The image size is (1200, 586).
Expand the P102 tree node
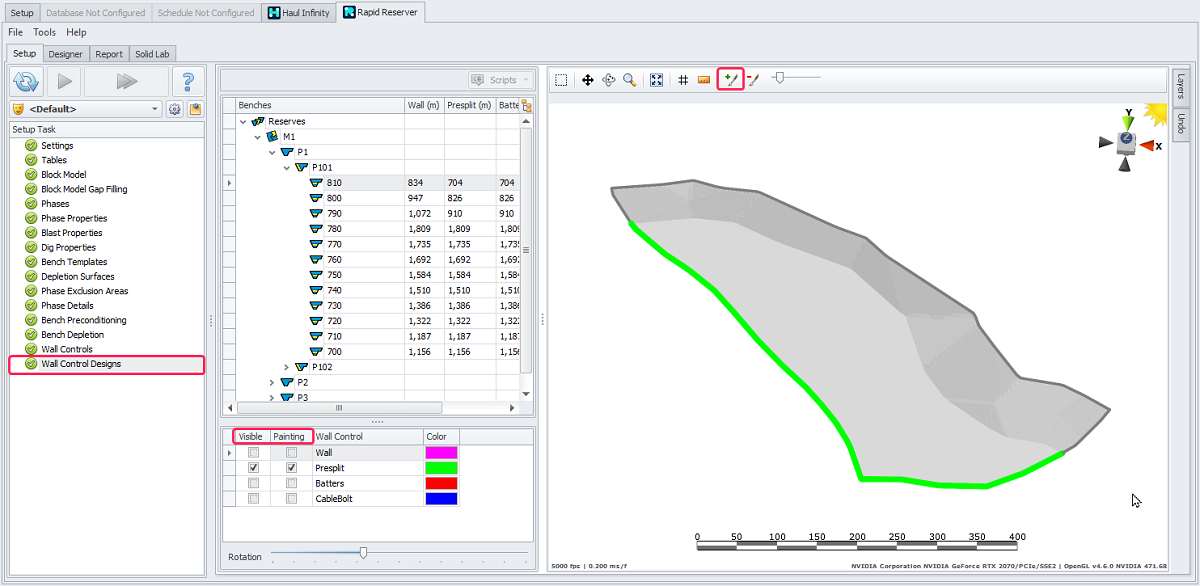pyautogui.click(x=288, y=367)
